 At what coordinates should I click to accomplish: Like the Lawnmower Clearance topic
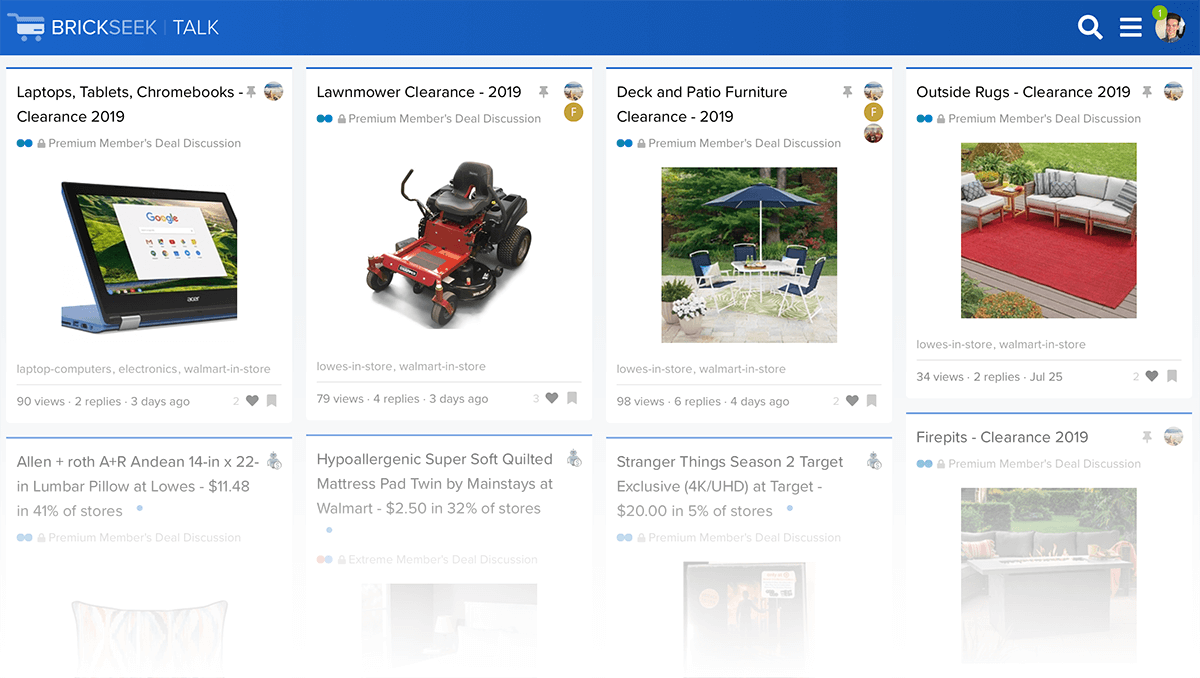(x=552, y=398)
